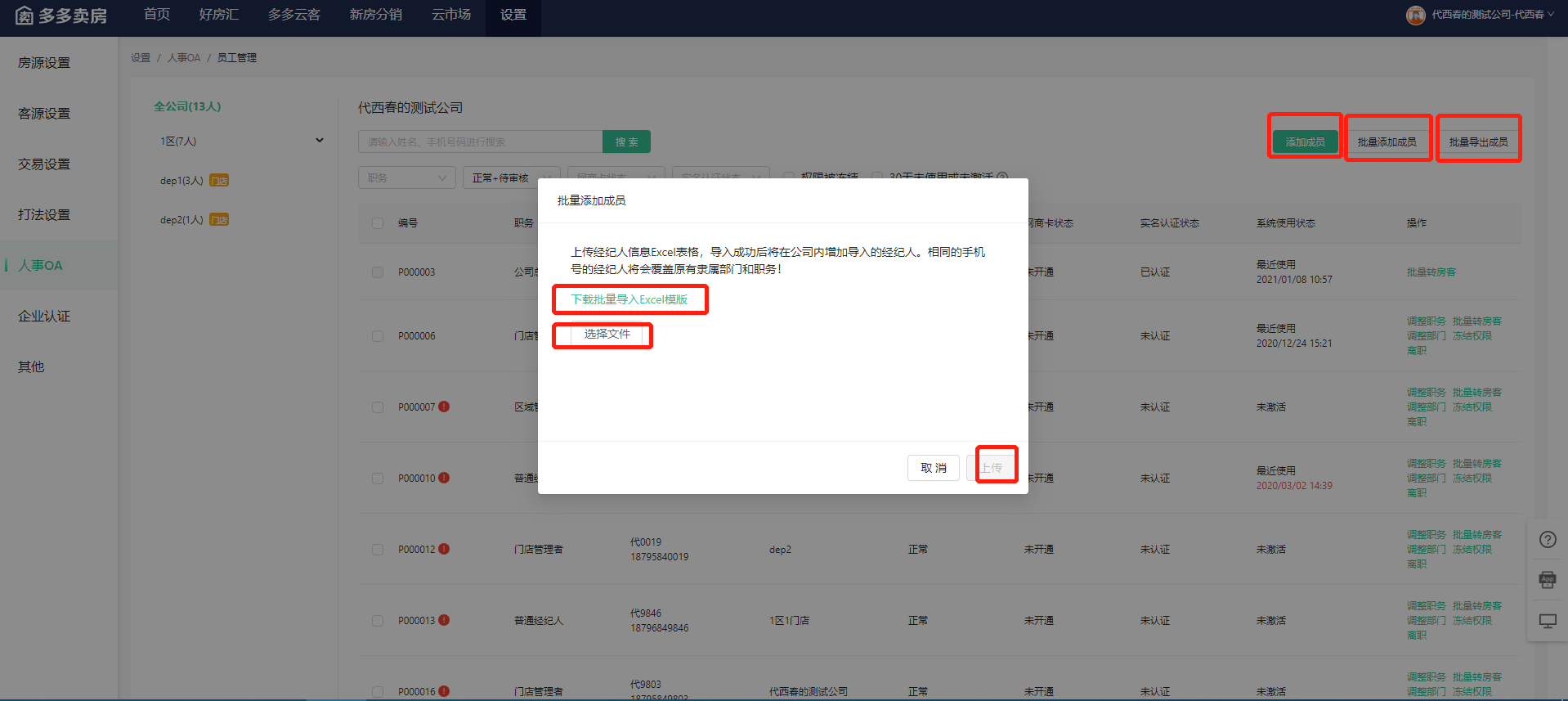Click 下载批量导入Excel模版 link
Screen dimensions: 1568x701
(629, 299)
